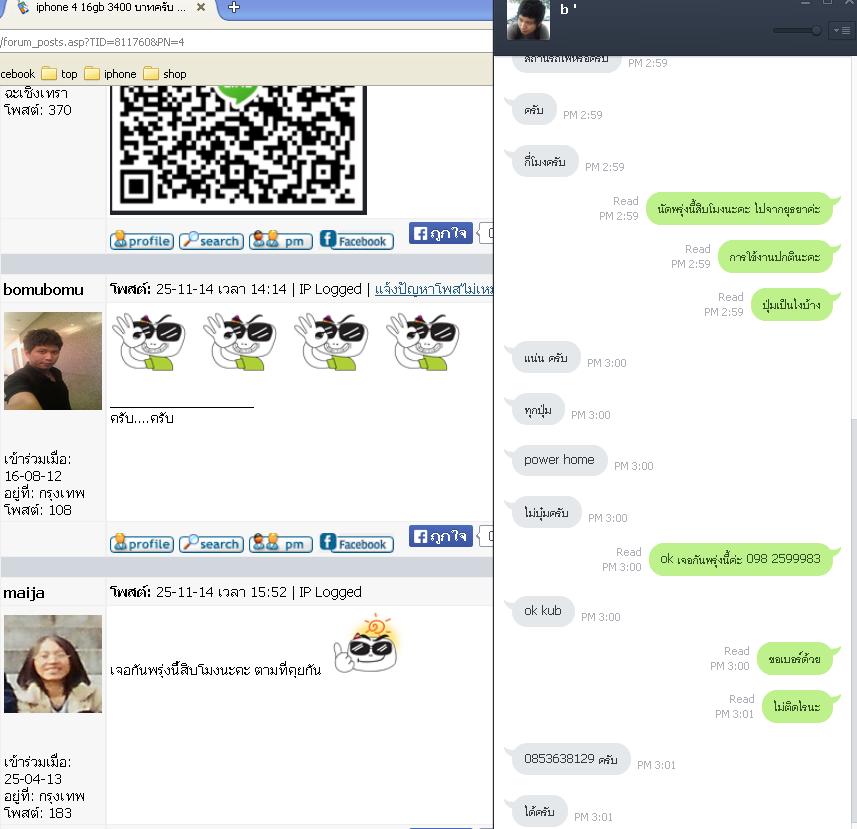Click bomubomu's avatar photo
Viewport: 857px width, 829px height.
(53, 361)
